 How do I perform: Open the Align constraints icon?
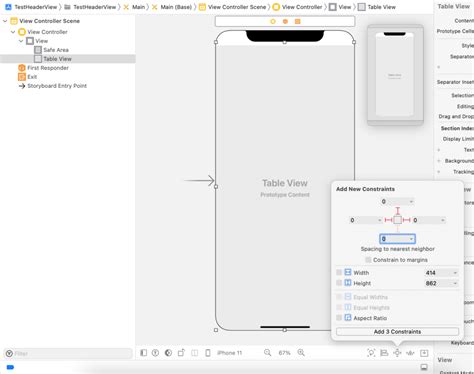[384, 353]
